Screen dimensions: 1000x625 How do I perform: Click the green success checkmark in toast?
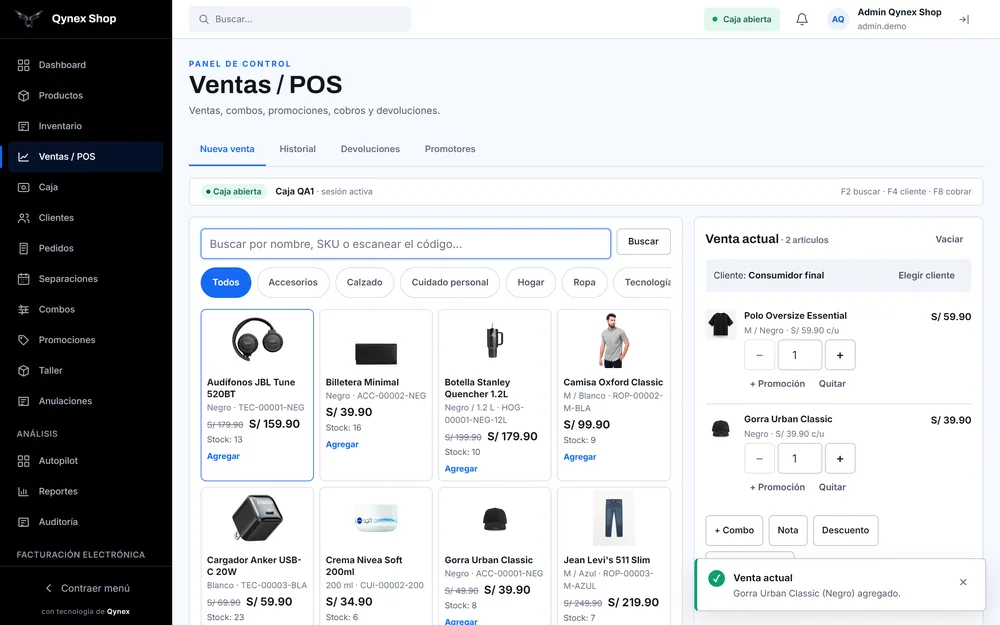tap(716, 578)
